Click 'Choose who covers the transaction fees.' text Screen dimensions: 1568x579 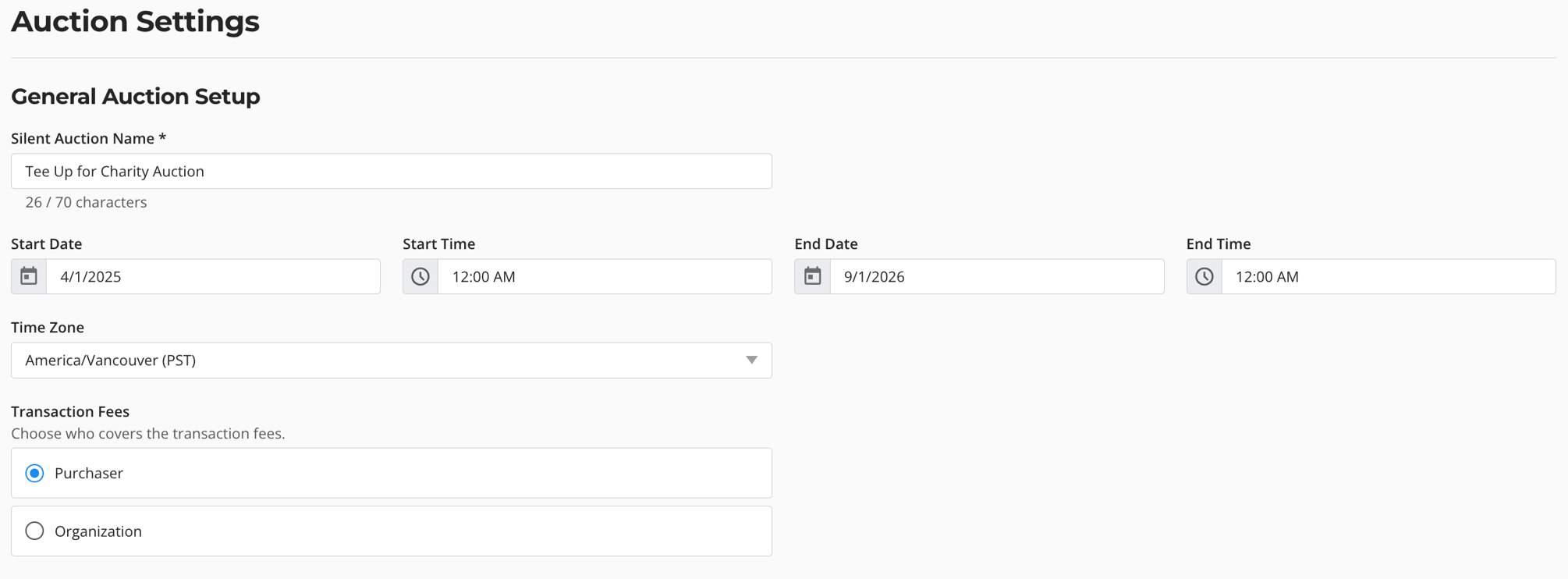click(x=148, y=434)
